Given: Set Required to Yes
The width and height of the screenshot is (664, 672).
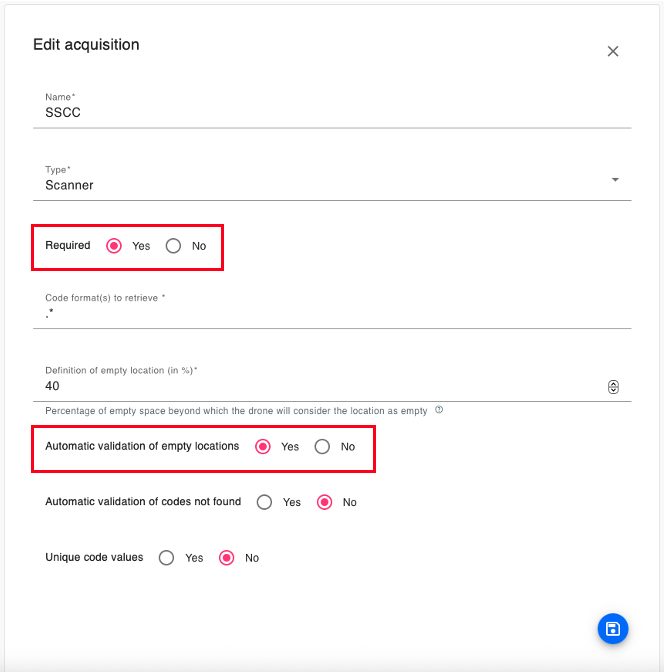Looking at the screenshot, I should (x=114, y=246).
